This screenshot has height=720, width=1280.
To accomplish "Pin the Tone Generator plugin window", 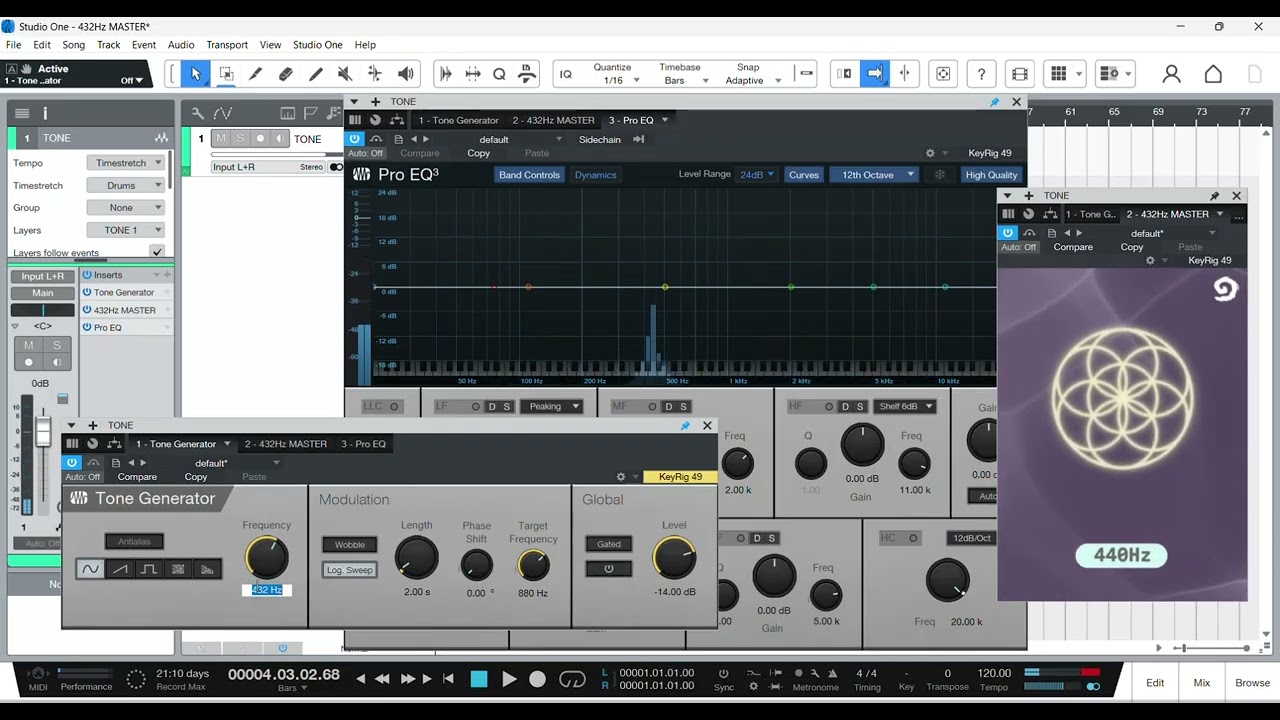I will [685, 425].
